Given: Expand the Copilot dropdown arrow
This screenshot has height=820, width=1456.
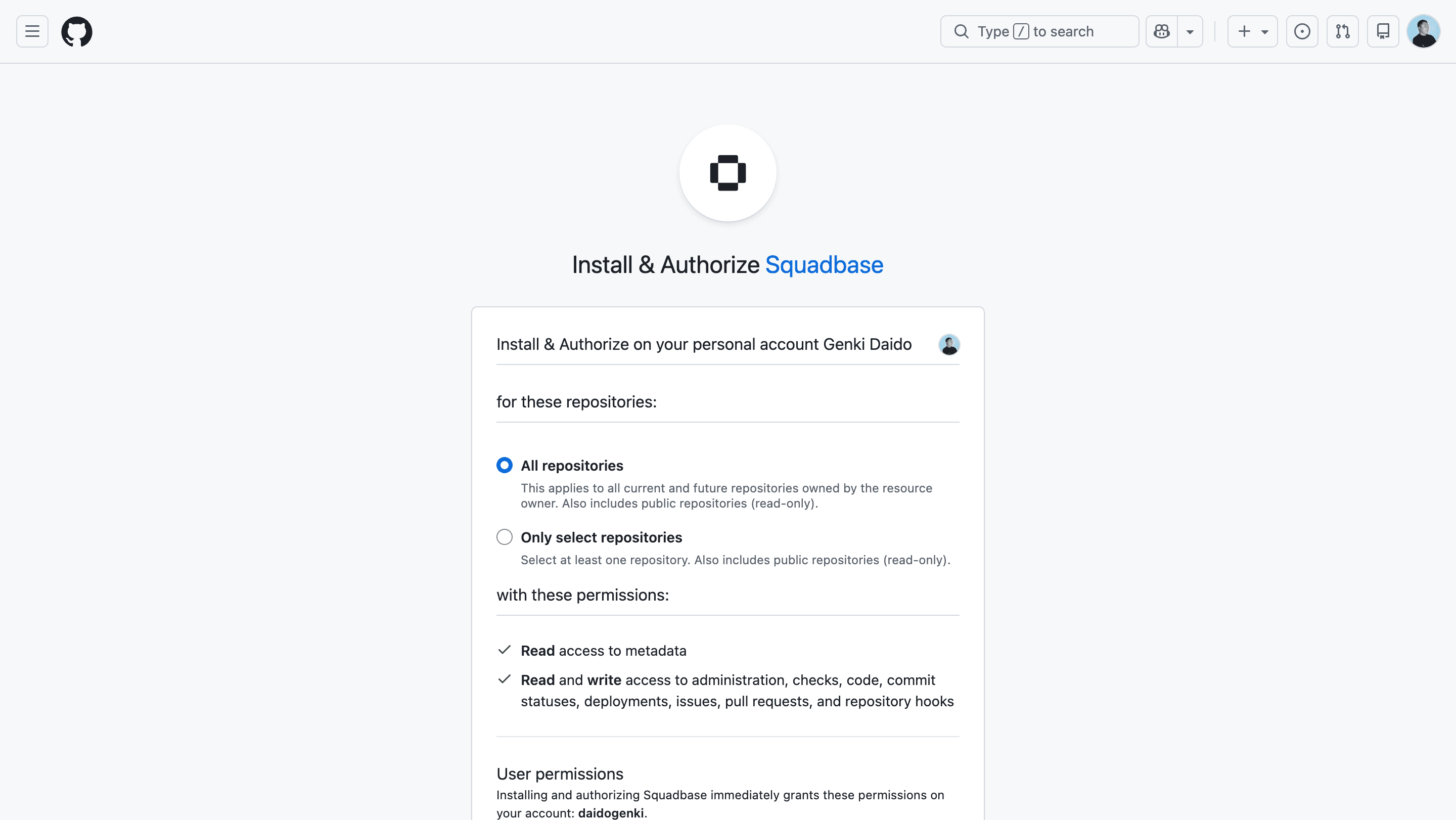Looking at the screenshot, I should click(1190, 31).
